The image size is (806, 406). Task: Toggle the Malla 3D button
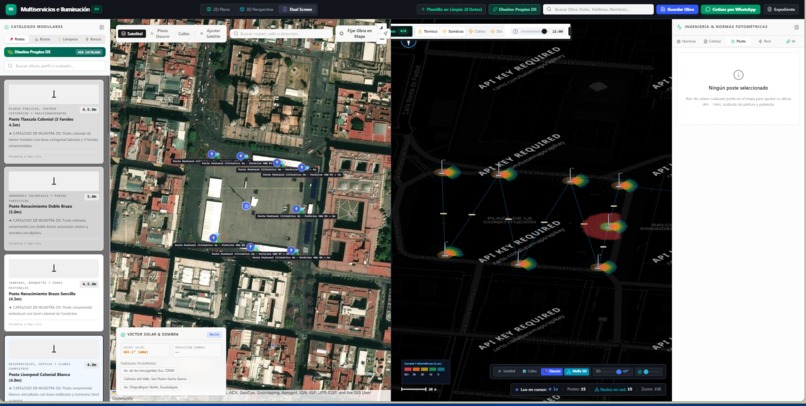pos(577,371)
